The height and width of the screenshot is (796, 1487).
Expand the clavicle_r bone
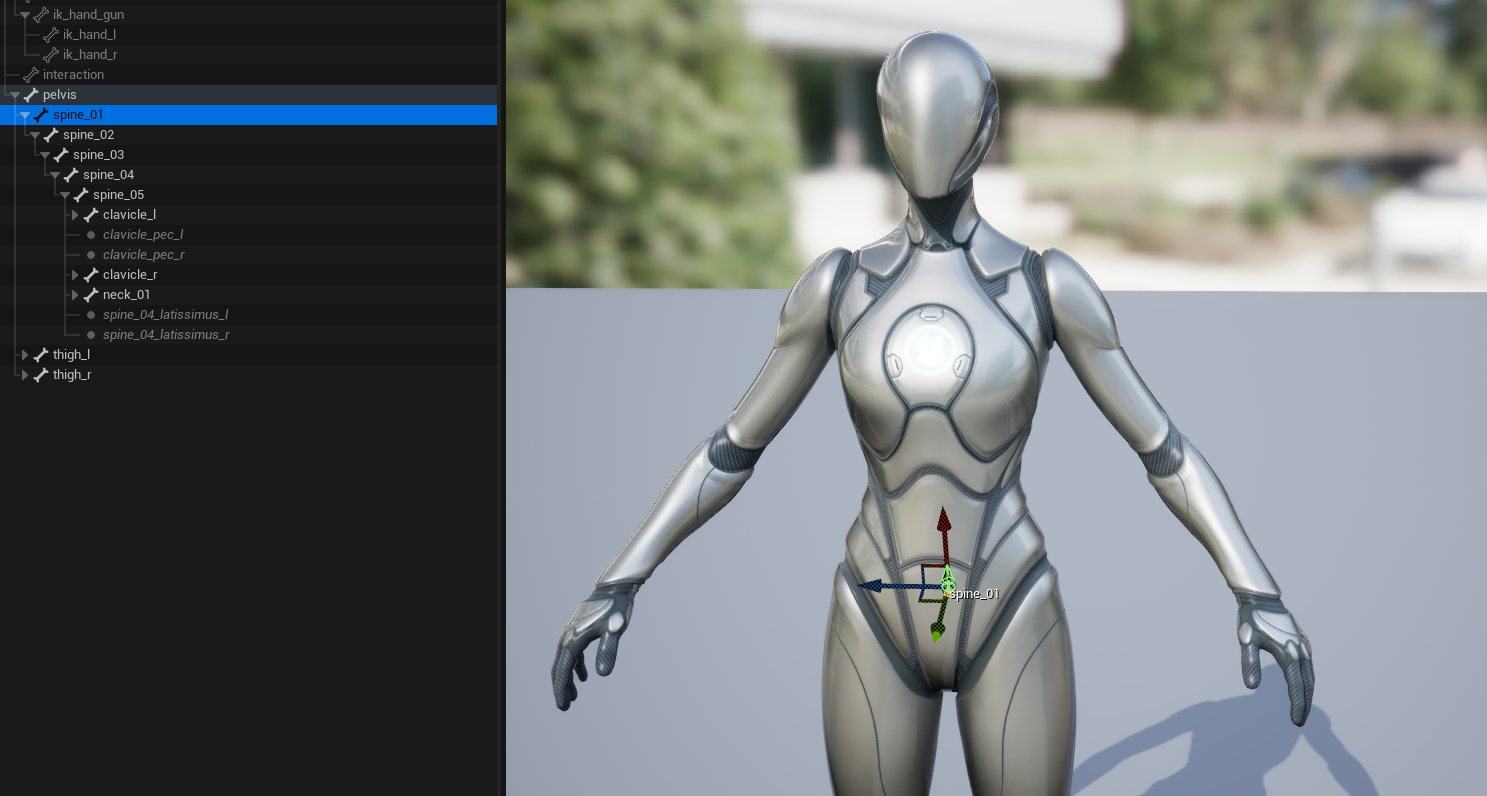(x=75, y=275)
